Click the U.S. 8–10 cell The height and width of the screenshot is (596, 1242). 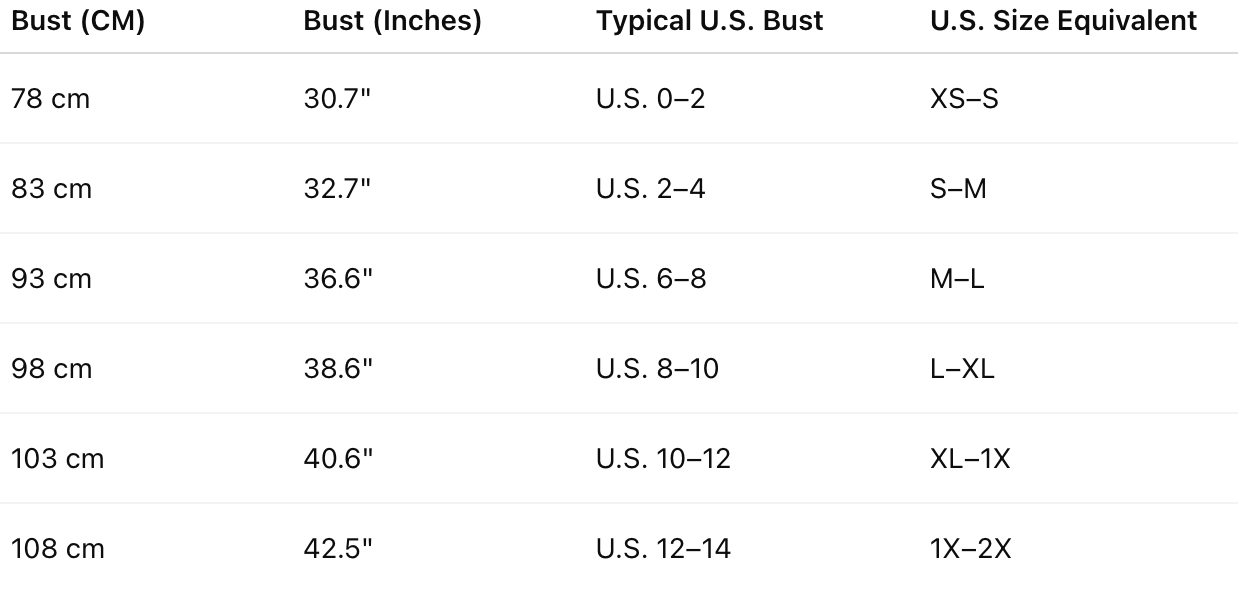[658, 369]
